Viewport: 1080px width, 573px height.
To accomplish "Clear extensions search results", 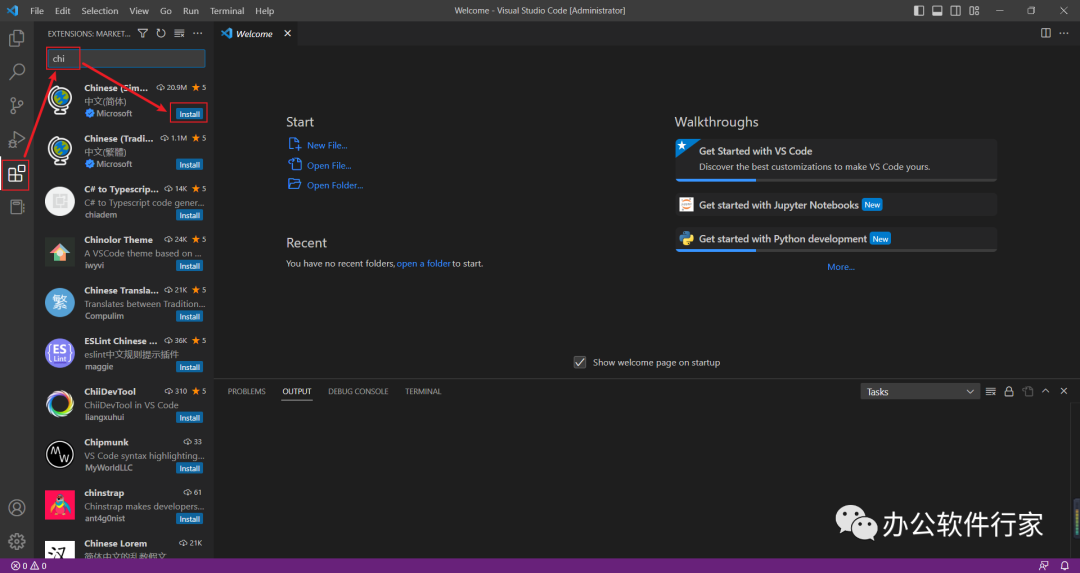I will click(179, 33).
